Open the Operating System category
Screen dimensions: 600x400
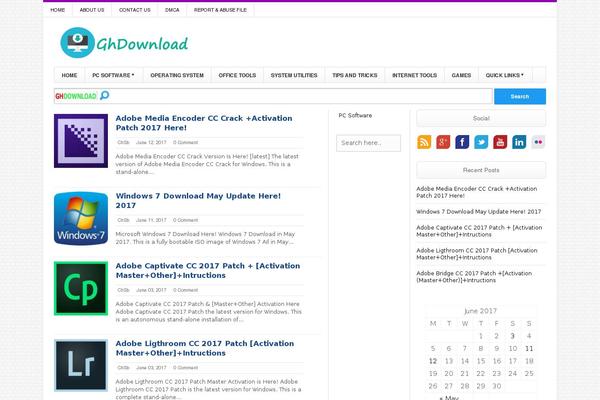pyautogui.click(x=177, y=75)
